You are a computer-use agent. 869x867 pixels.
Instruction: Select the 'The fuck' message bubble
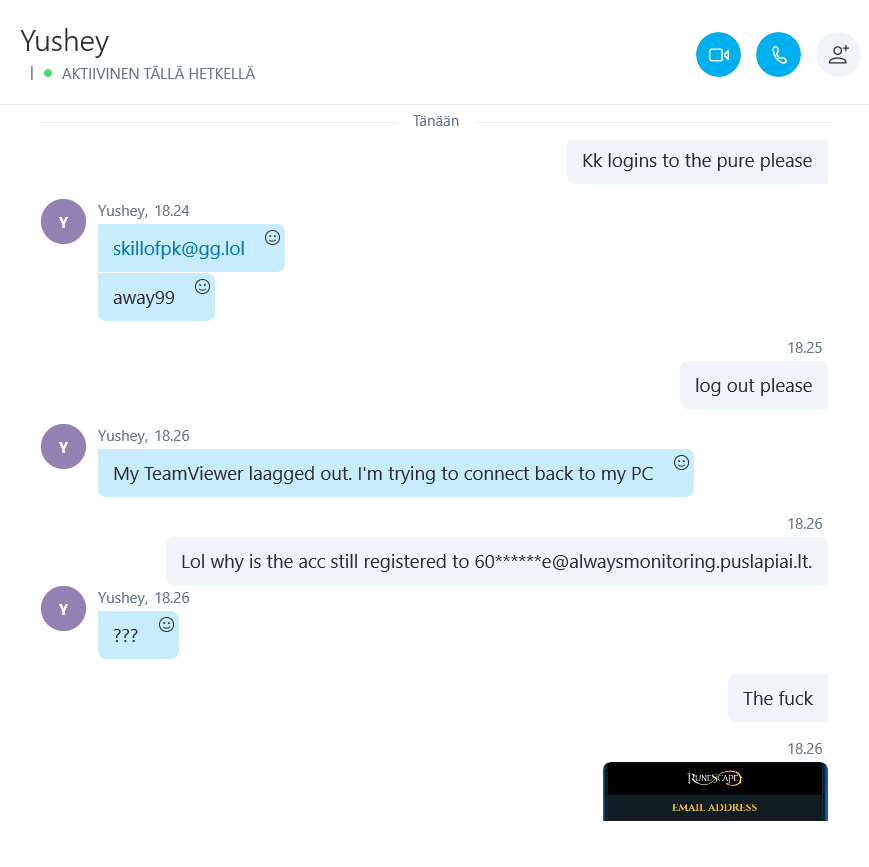tap(778, 698)
